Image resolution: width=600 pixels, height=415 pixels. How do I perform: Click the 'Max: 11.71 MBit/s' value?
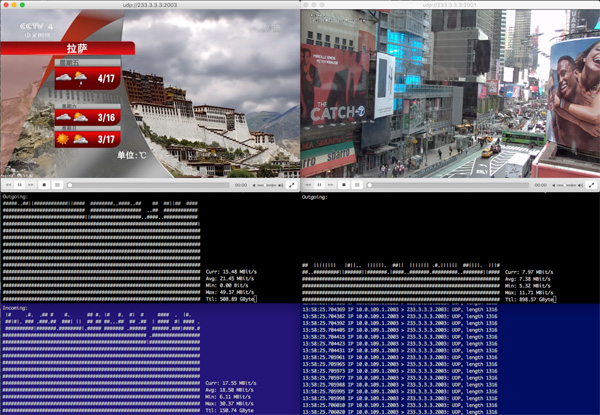529,293
